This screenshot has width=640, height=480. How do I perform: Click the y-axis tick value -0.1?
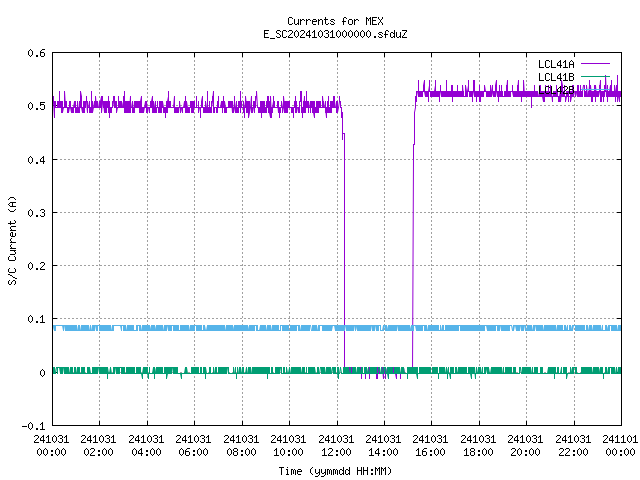tap(33, 426)
